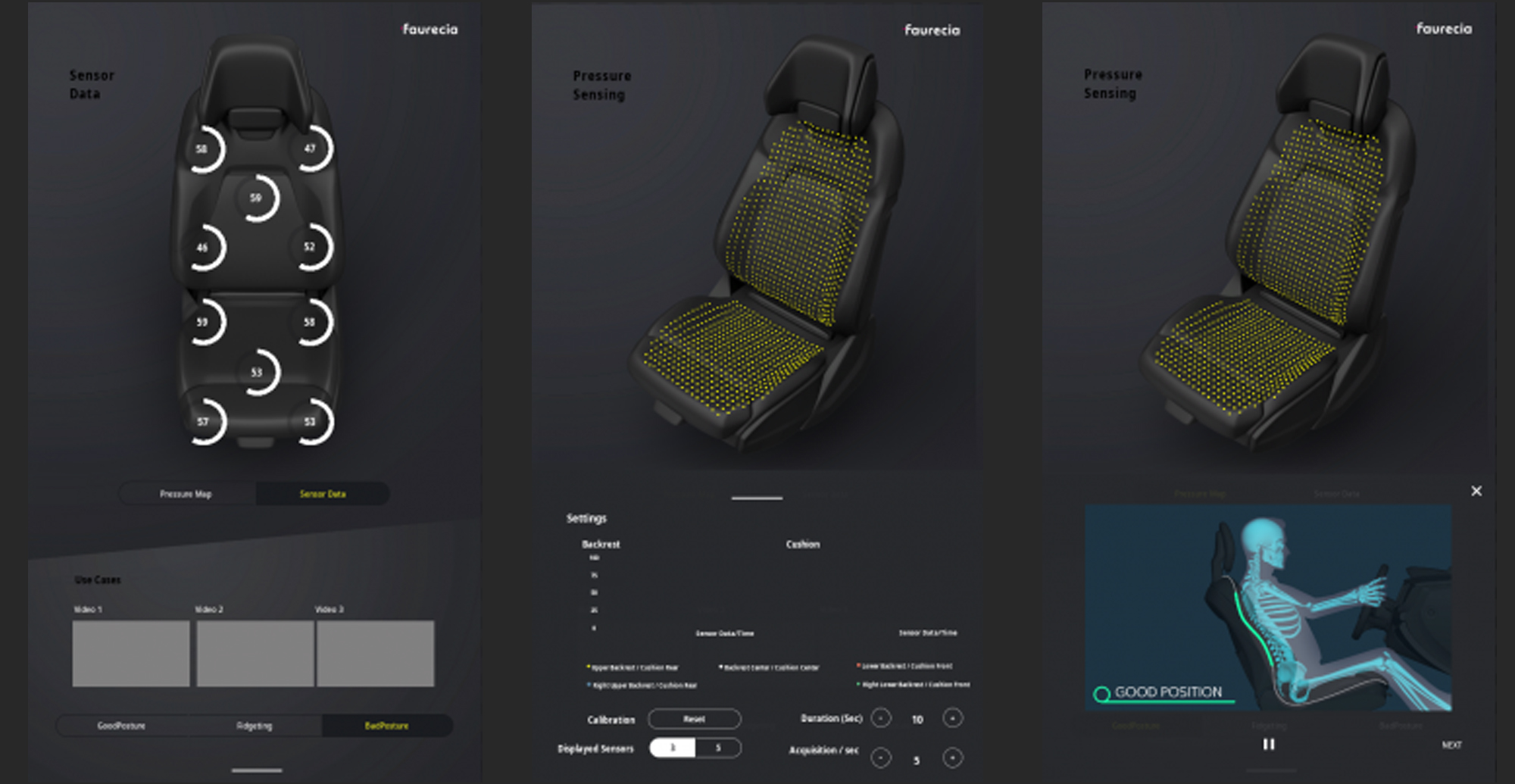The height and width of the screenshot is (784, 1515).
Task: Pause the posture video playback
Action: click(1269, 745)
